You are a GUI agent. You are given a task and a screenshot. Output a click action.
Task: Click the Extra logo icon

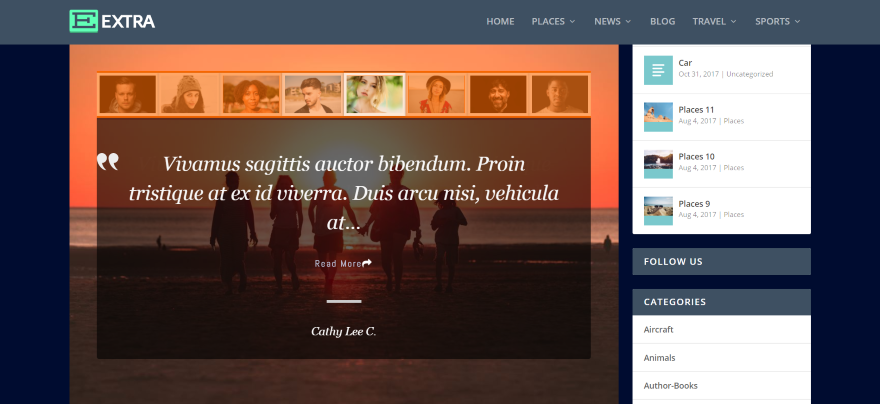click(84, 21)
